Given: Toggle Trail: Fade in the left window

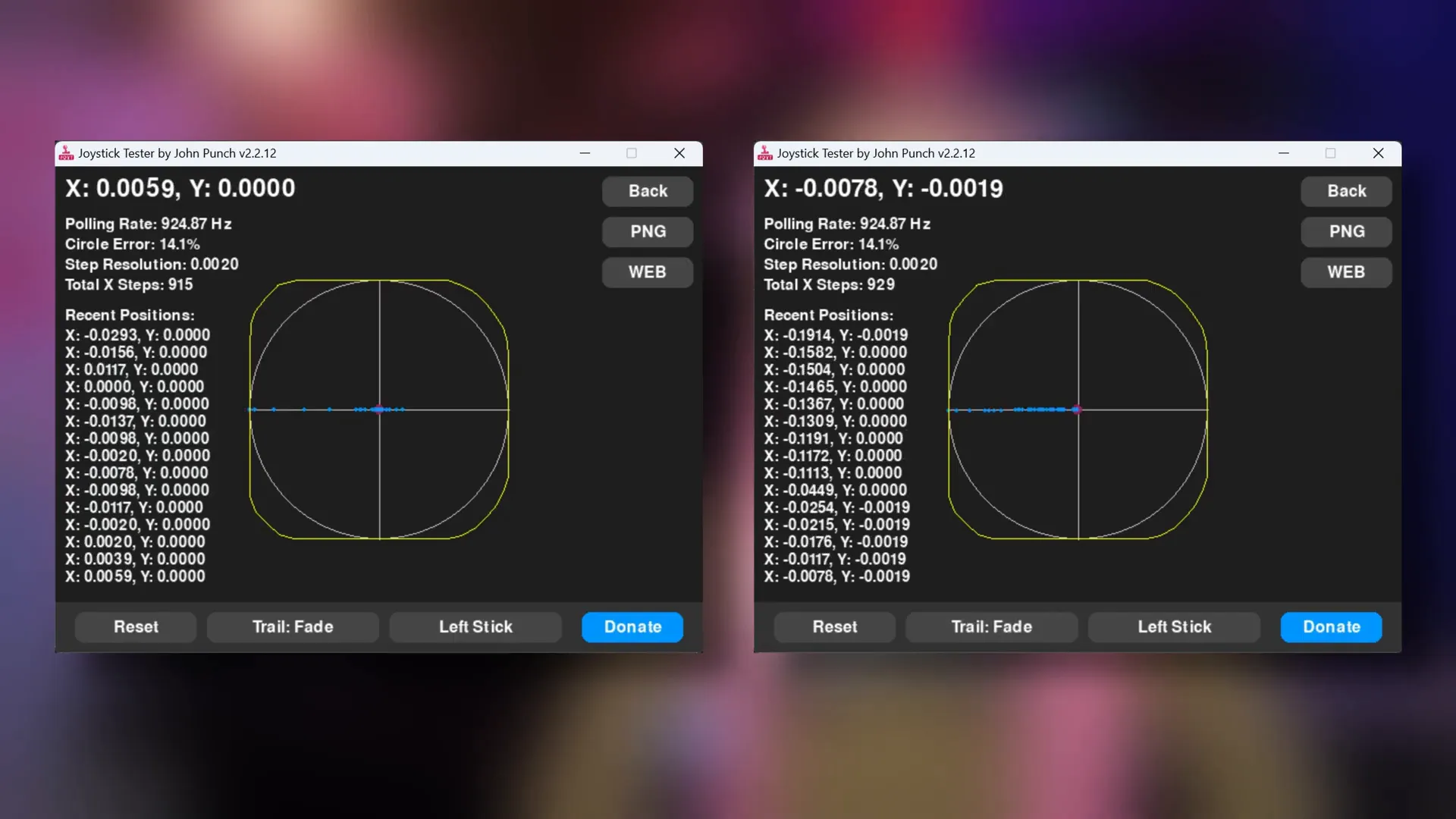Looking at the screenshot, I should point(293,627).
